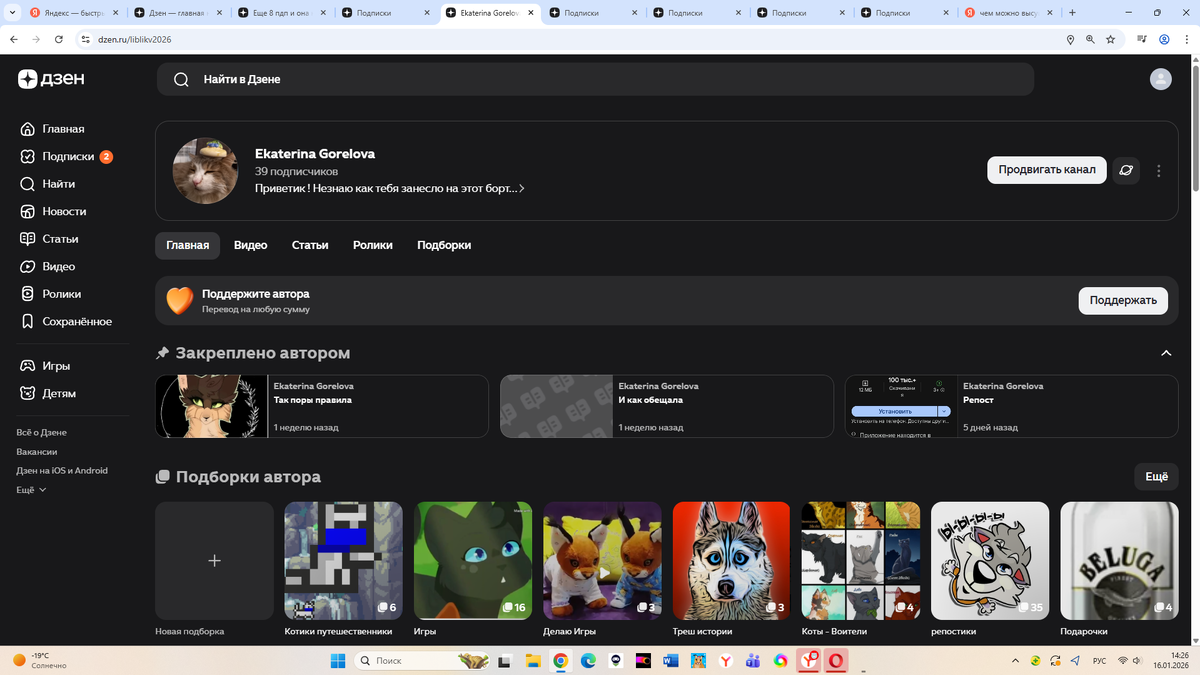
Task: Click the orange heart support icon
Action: pyautogui.click(x=179, y=300)
